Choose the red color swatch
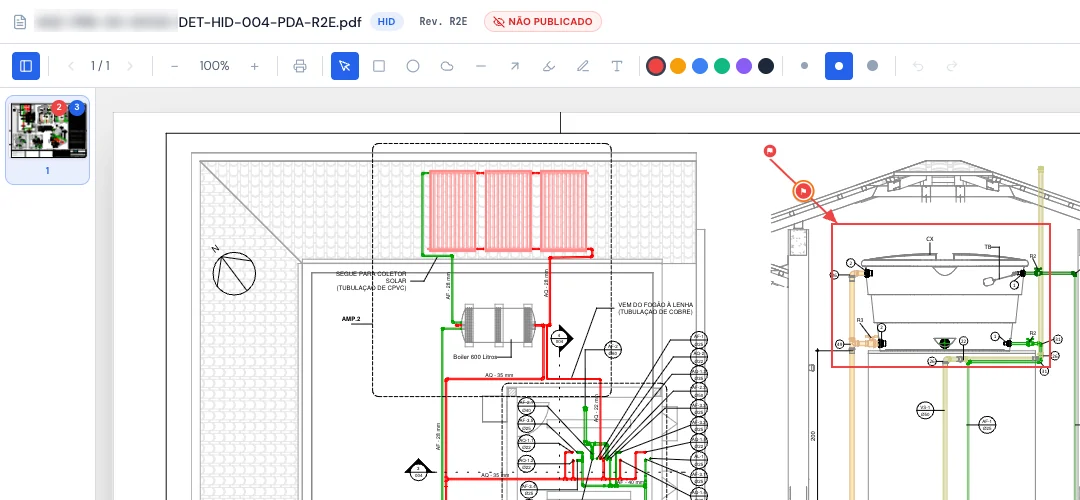Screen dimensions: 1080x500 point(656,66)
